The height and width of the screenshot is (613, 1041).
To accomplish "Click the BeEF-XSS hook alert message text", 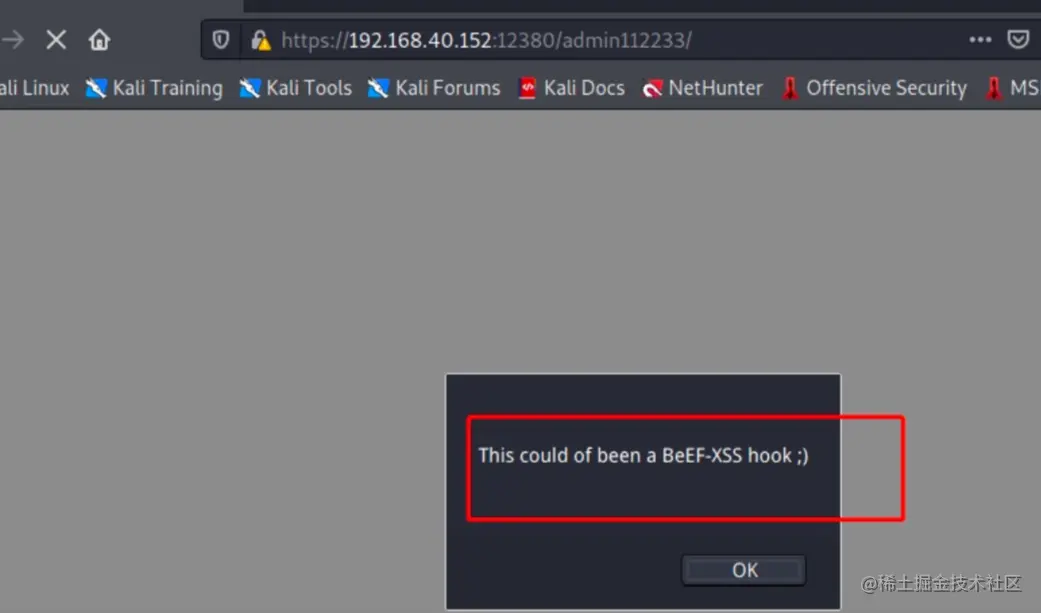I will [643, 456].
